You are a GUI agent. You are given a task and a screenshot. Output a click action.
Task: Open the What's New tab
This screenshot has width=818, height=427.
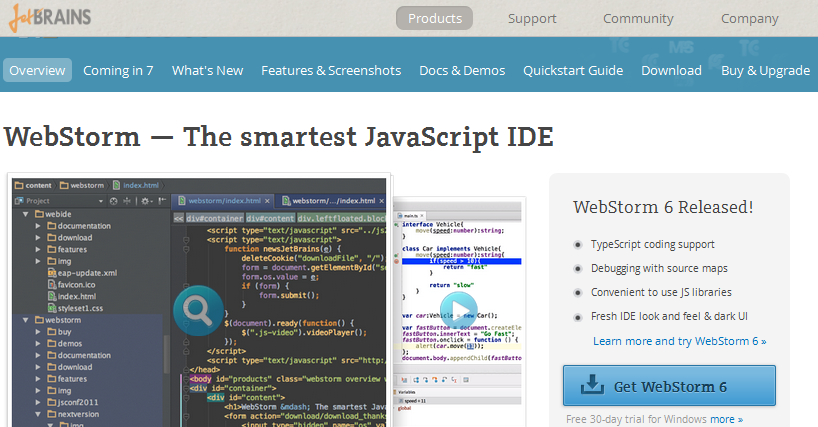pos(208,70)
